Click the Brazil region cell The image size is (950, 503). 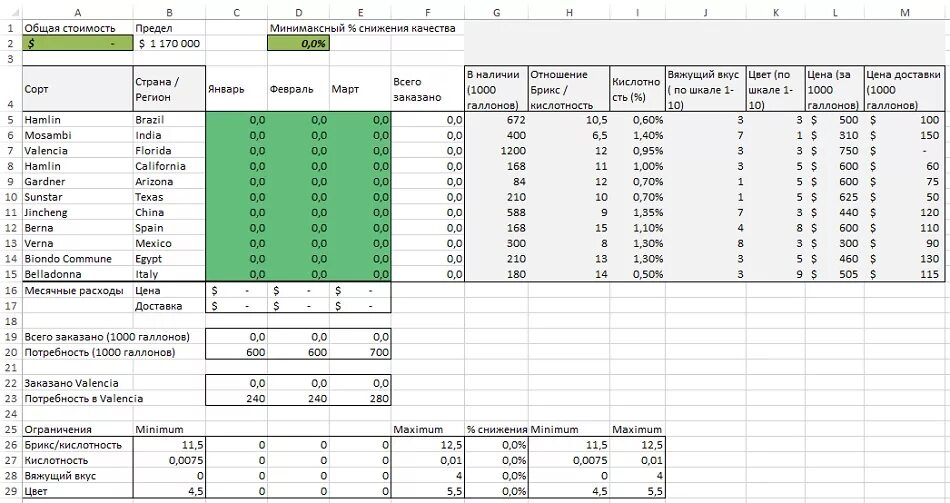click(169, 119)
